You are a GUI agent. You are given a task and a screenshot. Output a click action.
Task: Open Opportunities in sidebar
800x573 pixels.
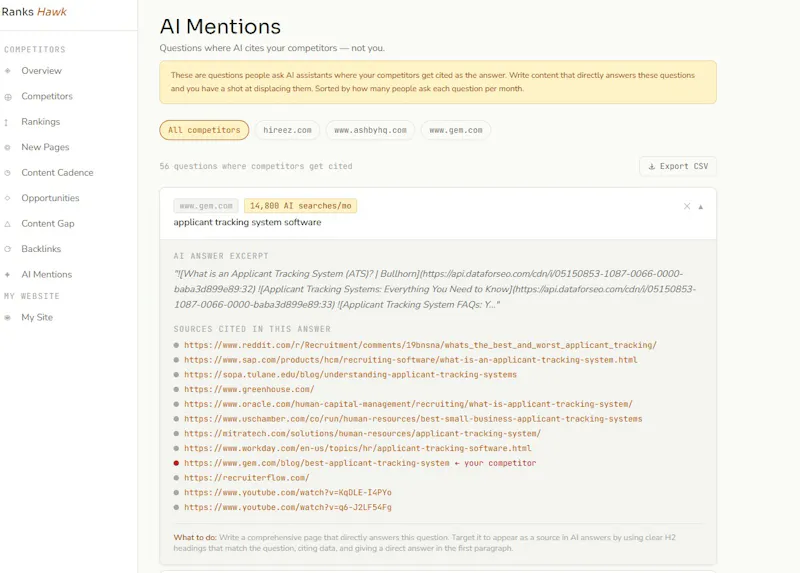pos(50,198)
